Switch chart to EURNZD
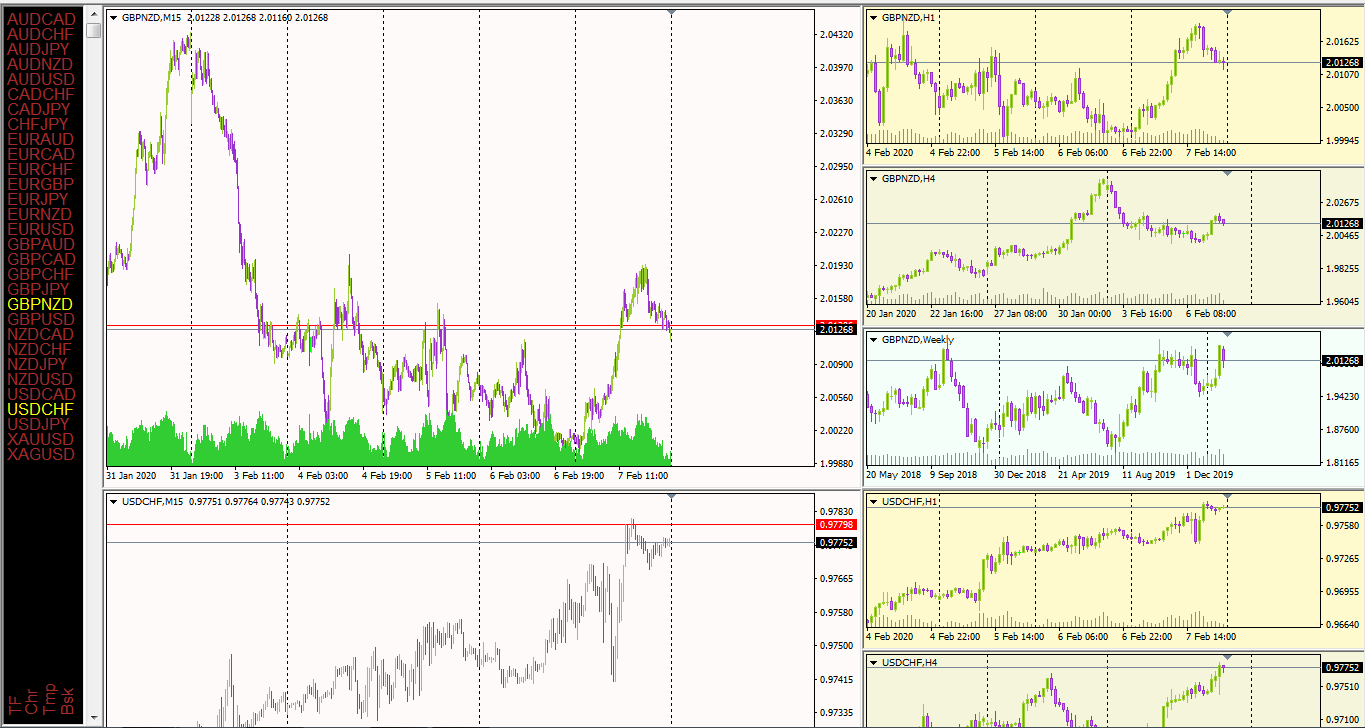The image size is (1365, 728). (40, 214)
